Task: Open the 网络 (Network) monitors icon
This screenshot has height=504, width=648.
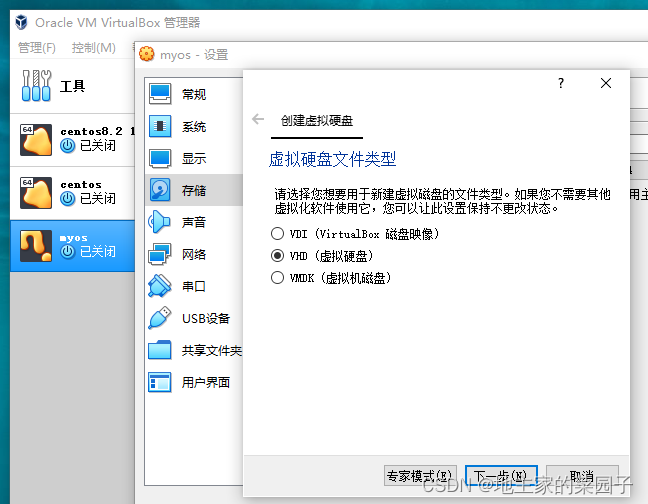Action: coord(160,254)
